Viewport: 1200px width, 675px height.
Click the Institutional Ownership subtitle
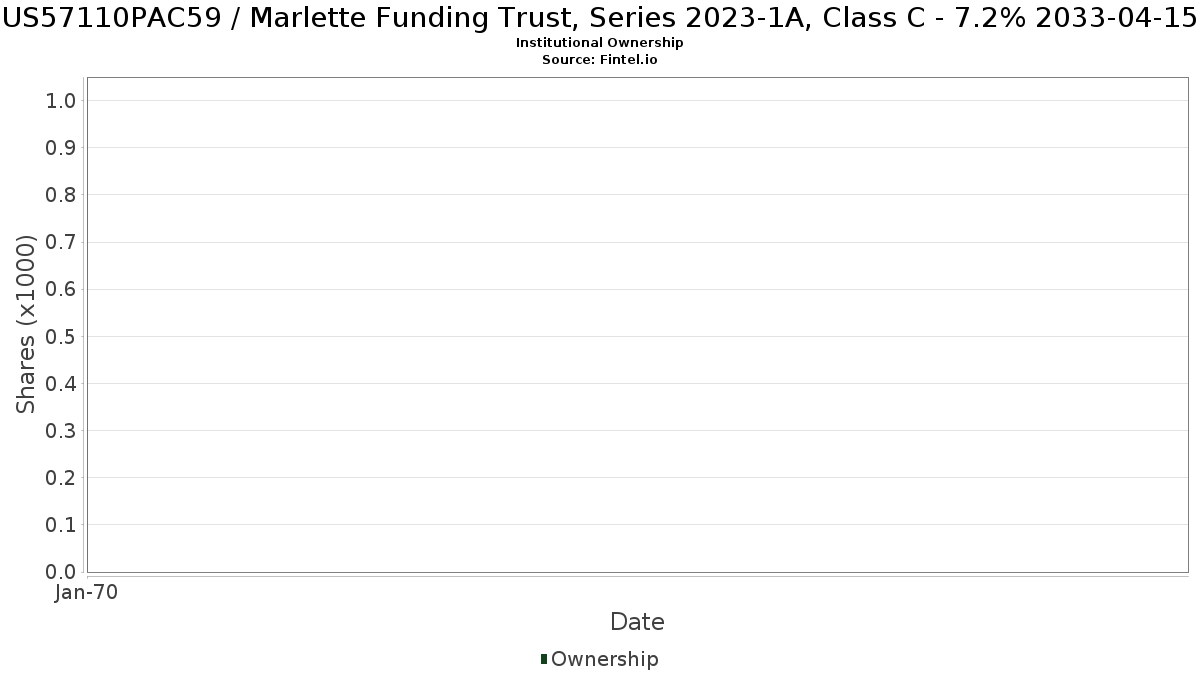(x=599, y=43)
